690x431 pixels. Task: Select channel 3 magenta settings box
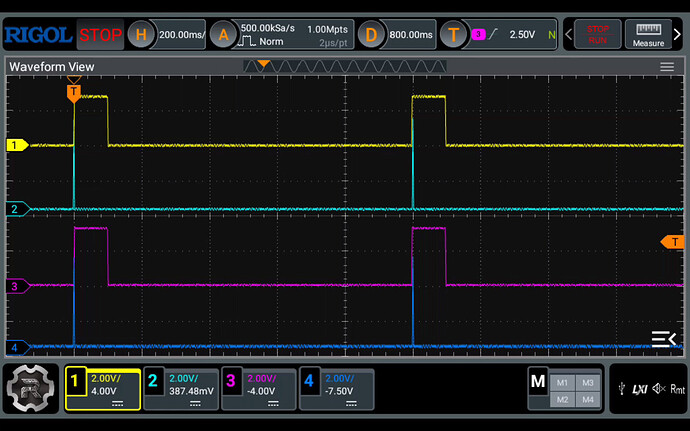click(257, 389)
